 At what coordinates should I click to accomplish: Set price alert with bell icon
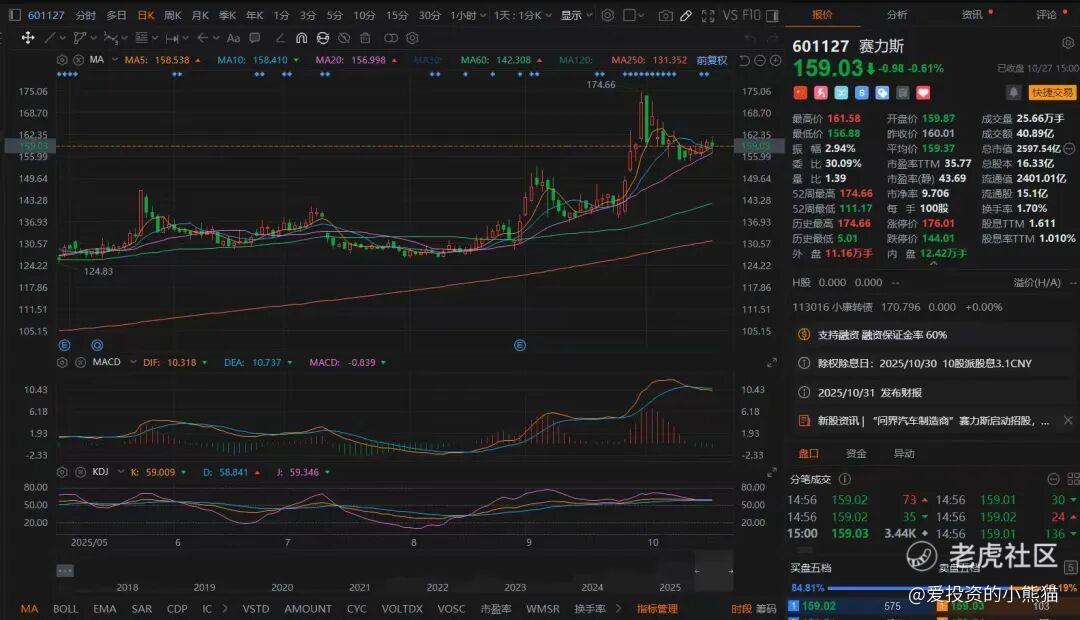(x=1013, y=92)
